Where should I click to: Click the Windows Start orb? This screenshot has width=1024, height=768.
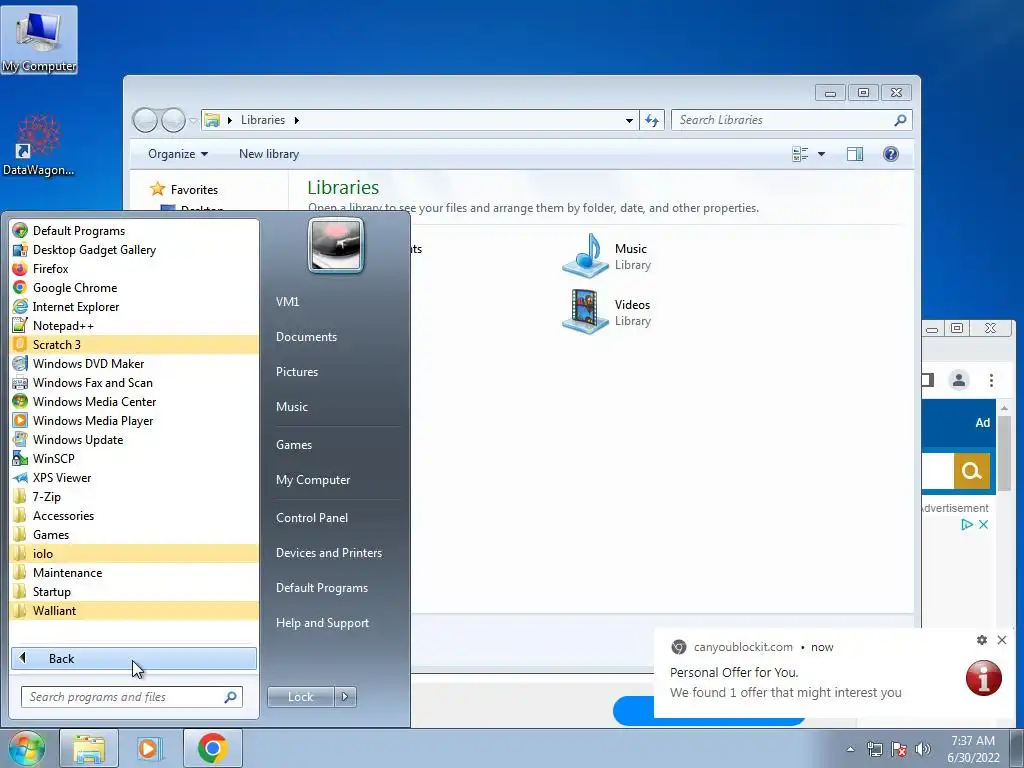[x=26, y=748]
